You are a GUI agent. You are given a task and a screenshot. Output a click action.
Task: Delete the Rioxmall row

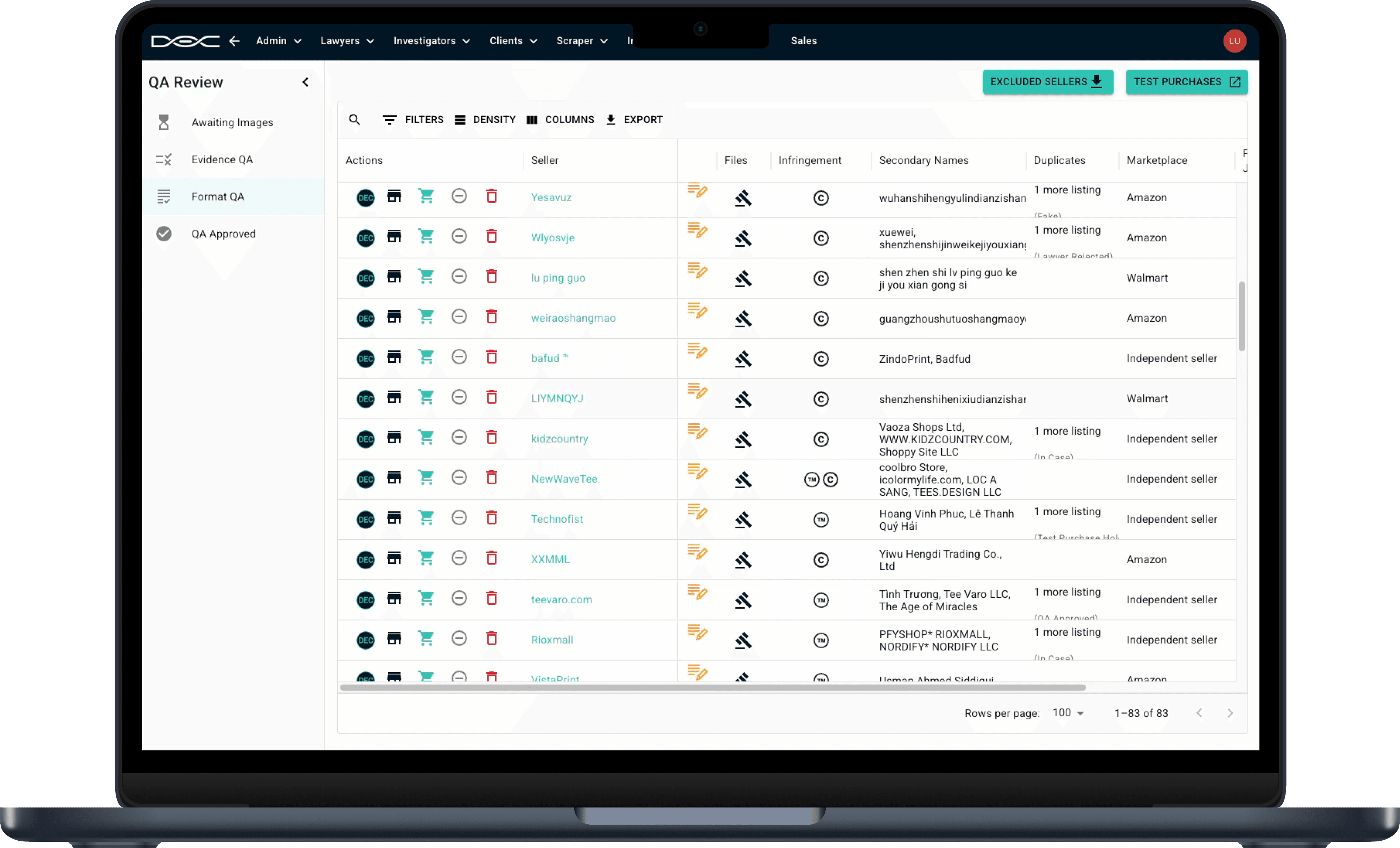[492, 638]
